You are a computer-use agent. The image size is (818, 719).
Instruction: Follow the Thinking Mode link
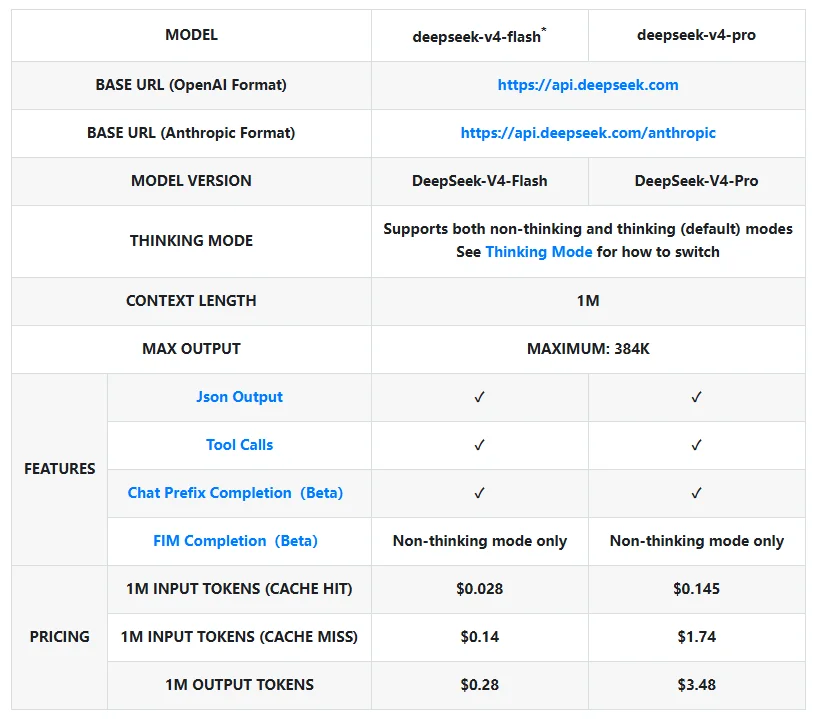[538, 252]
